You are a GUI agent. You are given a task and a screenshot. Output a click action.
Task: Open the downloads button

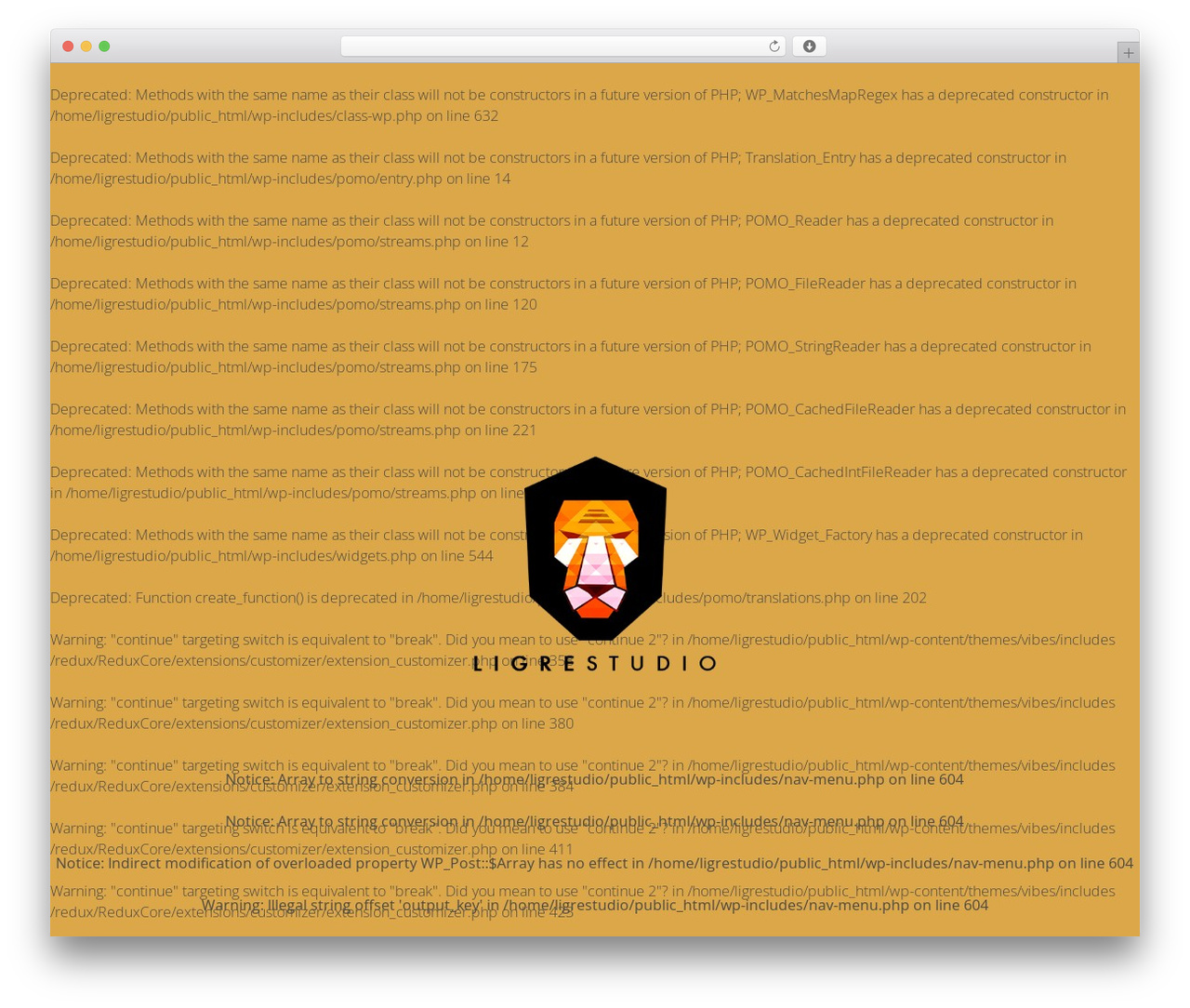coord(809,46)
